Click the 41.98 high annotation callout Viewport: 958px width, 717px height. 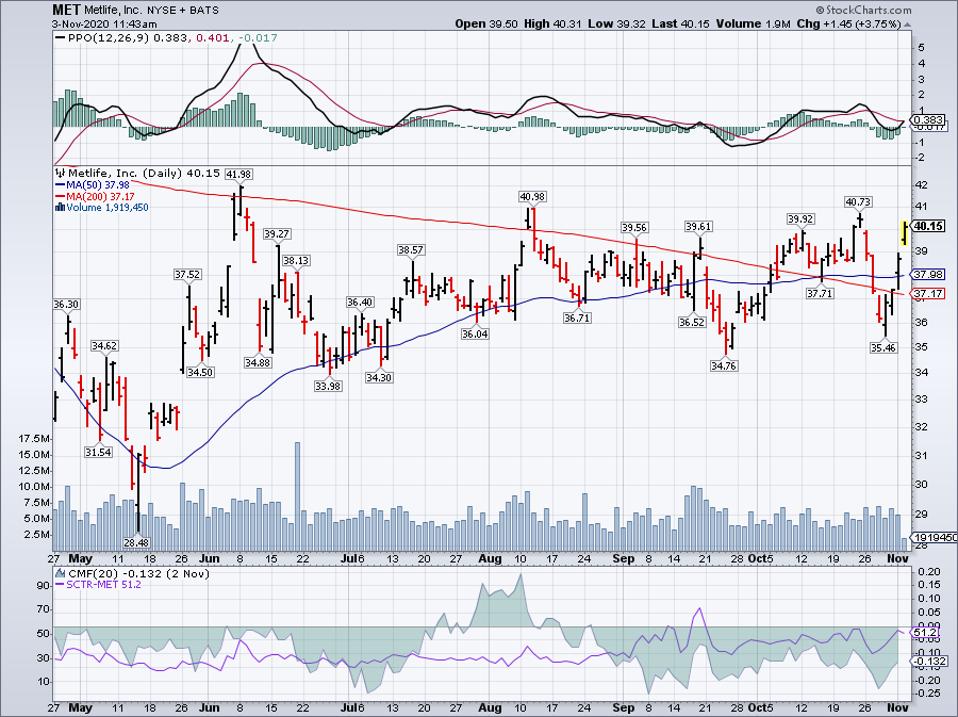coord(239,172)
